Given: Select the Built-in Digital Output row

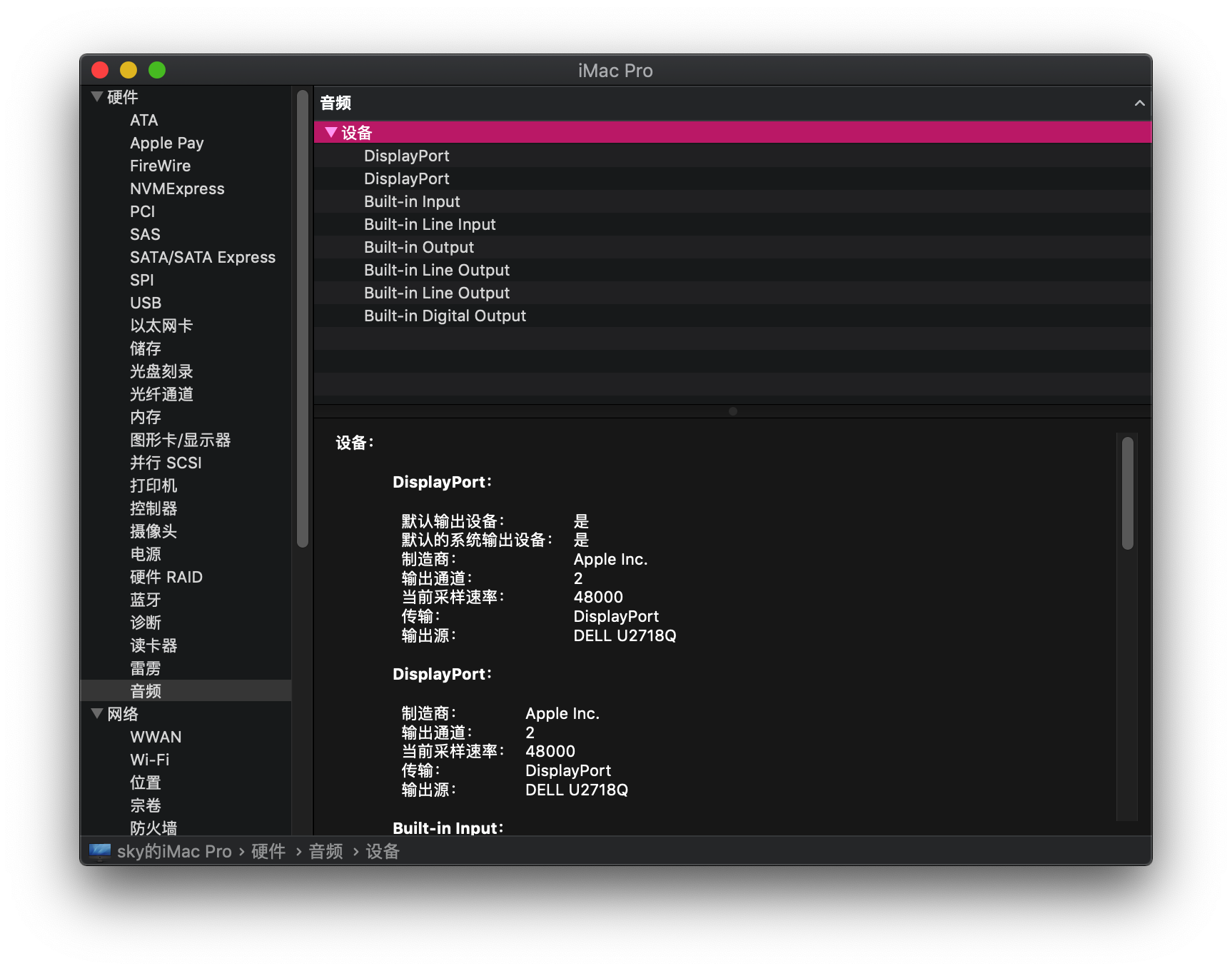Looking at the screenshot, I should click(732, 316).
